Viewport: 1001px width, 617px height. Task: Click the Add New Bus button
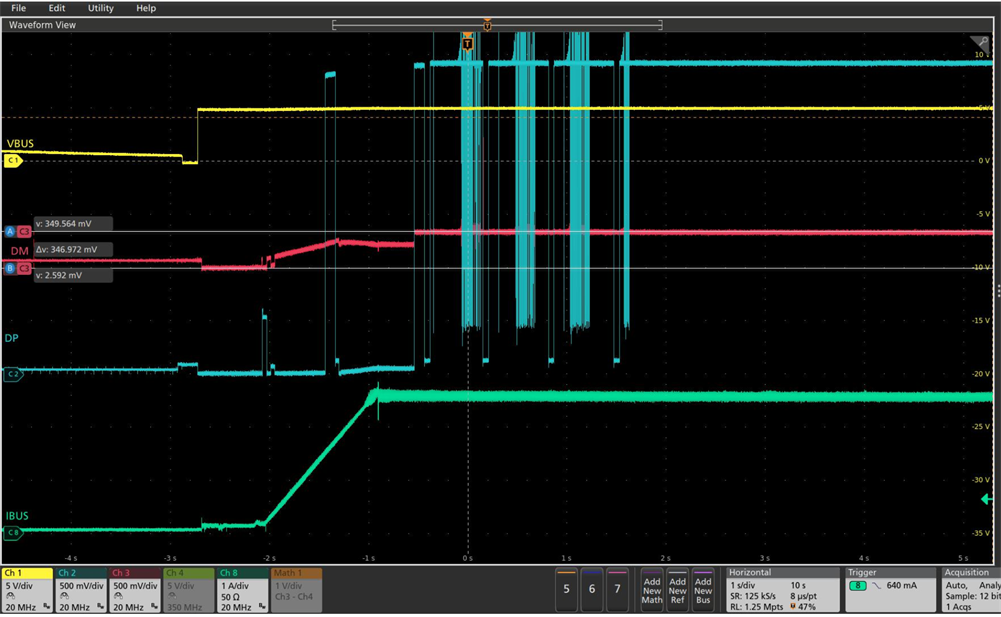coord(703,590)
